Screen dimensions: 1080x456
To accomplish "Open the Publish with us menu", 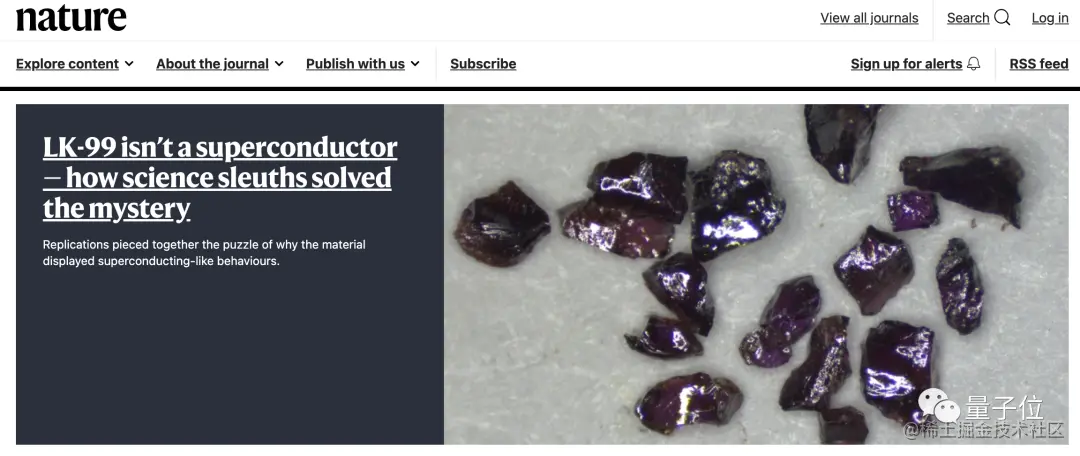I will click(x=363, y=63).
